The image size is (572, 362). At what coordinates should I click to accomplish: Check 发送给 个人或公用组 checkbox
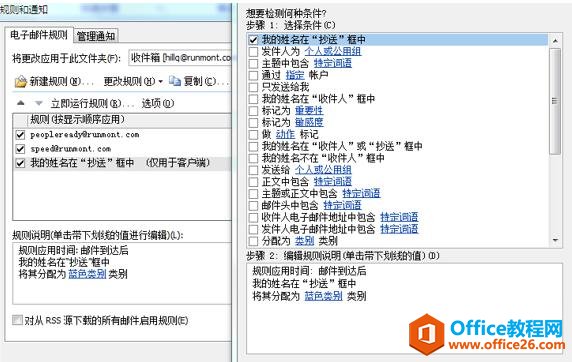coord(253,170)
